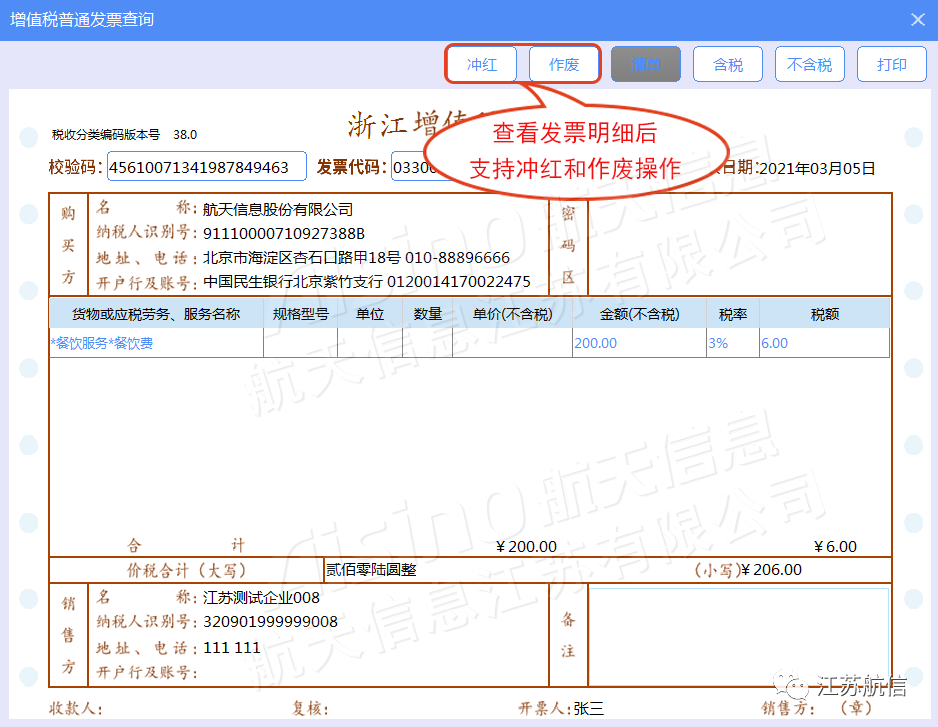The width and height of the screenshot is (938, 727).
Task: Select the *餐饮服务*餐饮费 item row
Action: coord(469,343)
